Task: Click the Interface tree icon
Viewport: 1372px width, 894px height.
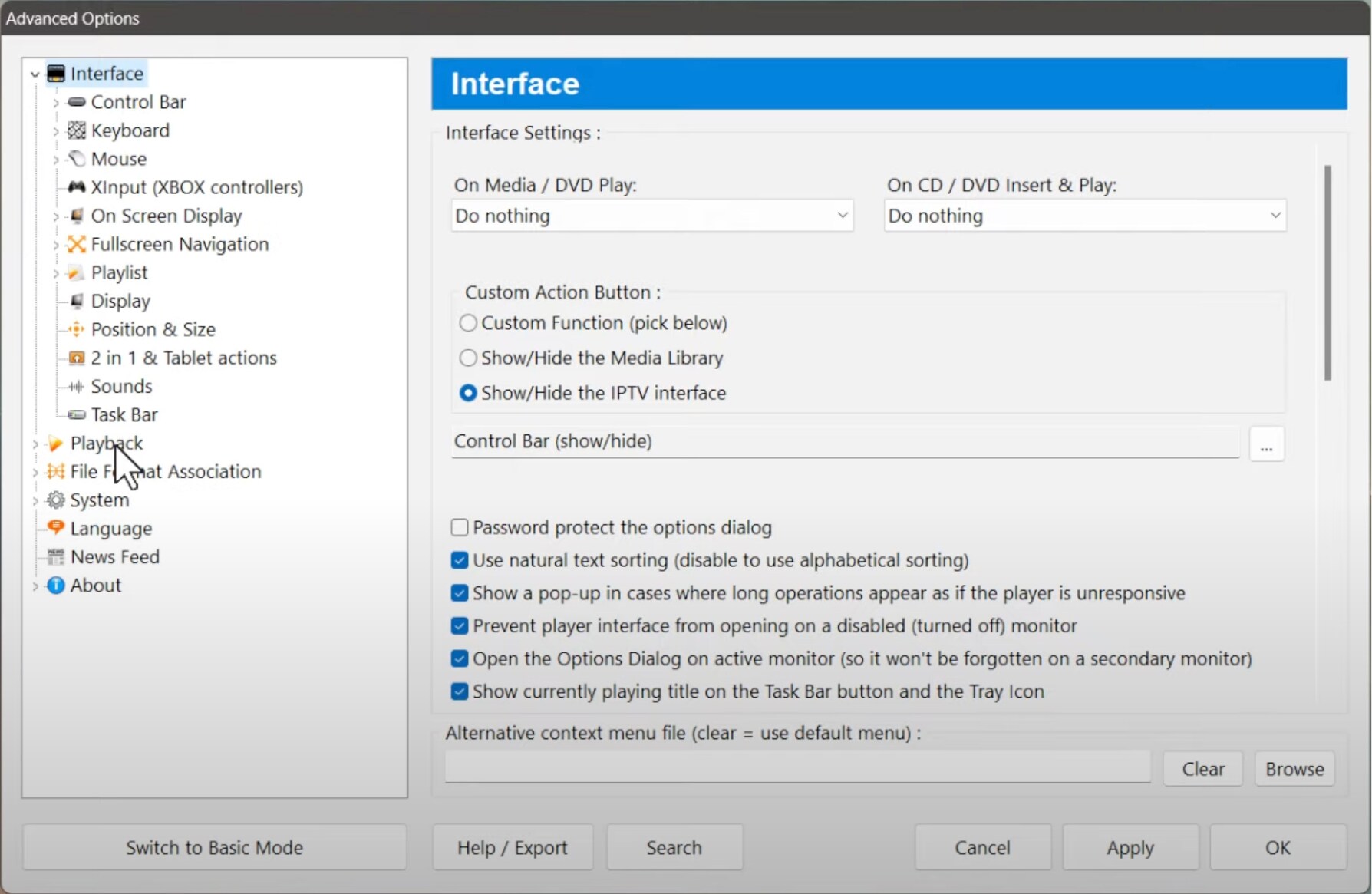Action: 56,74
